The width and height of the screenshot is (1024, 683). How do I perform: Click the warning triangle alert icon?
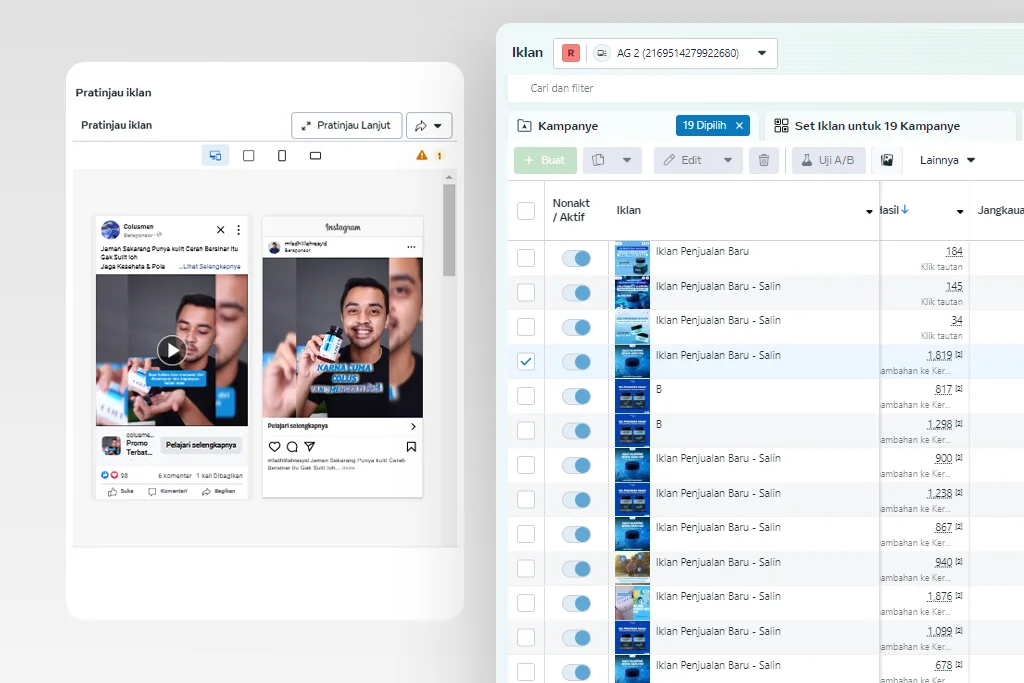(x=422, y=156)
